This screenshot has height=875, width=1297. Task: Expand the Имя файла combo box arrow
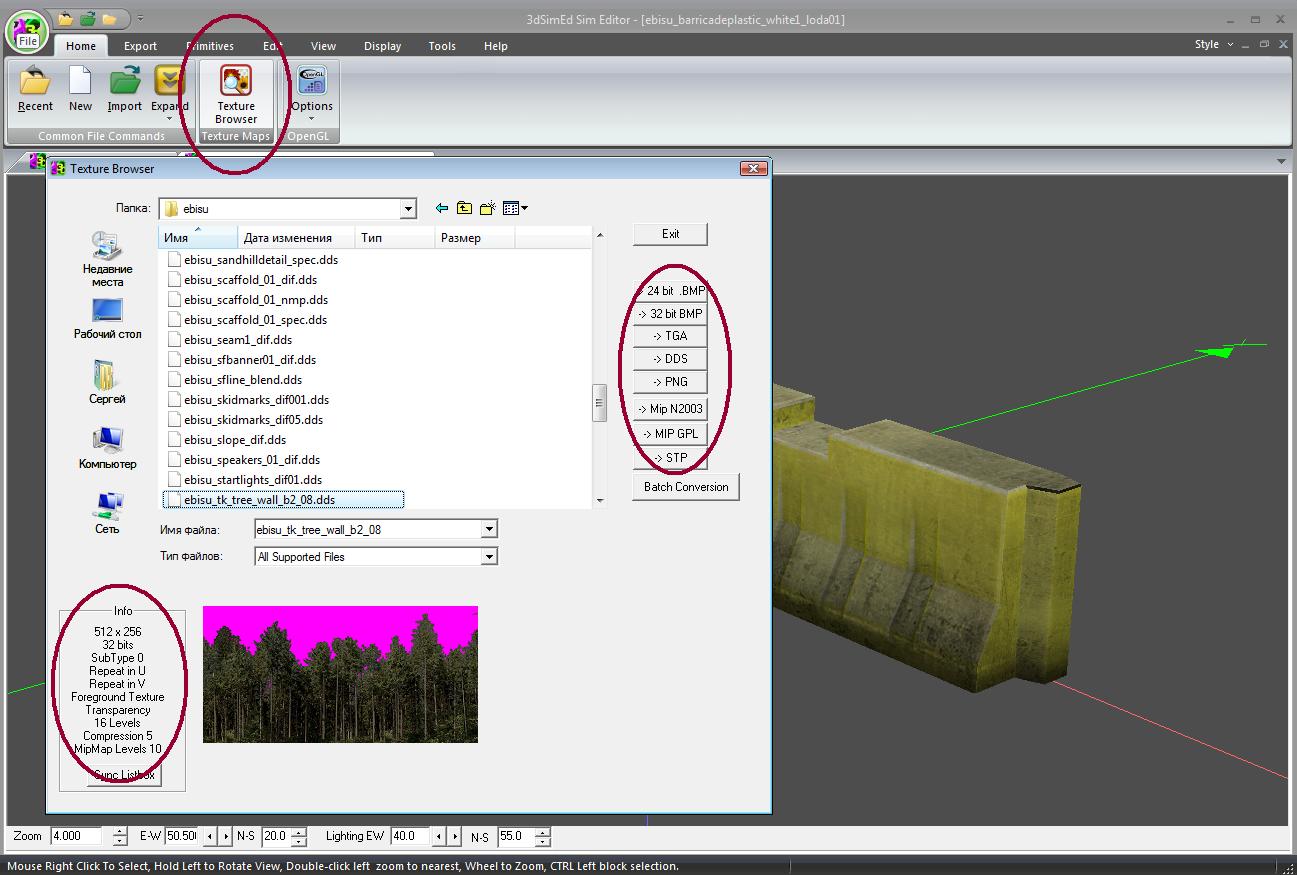(489, 529)
